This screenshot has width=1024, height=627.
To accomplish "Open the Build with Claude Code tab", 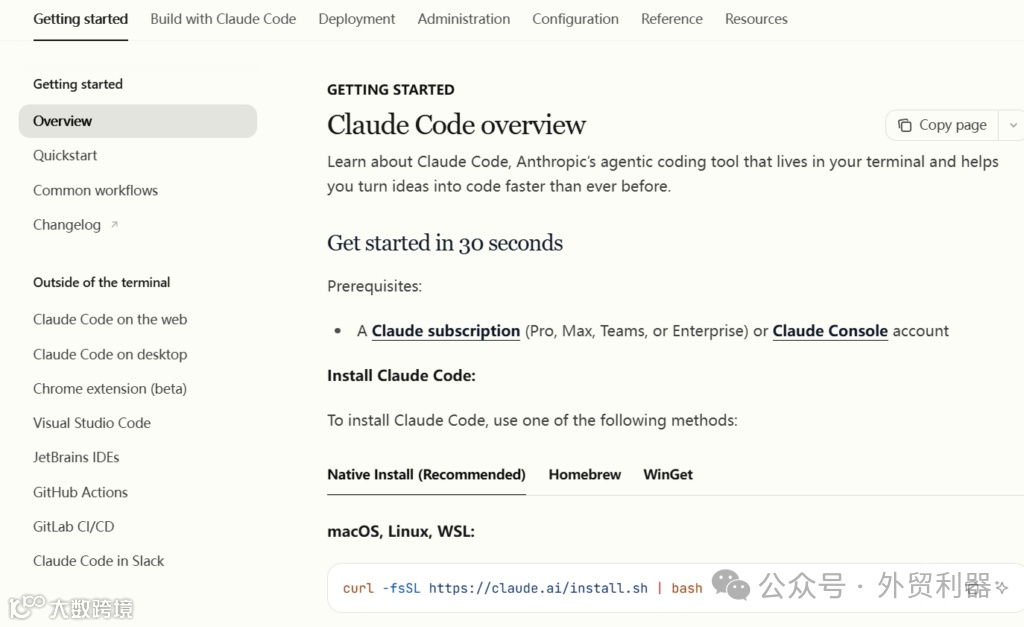I will pyautogui.click(x=223, y=19).
